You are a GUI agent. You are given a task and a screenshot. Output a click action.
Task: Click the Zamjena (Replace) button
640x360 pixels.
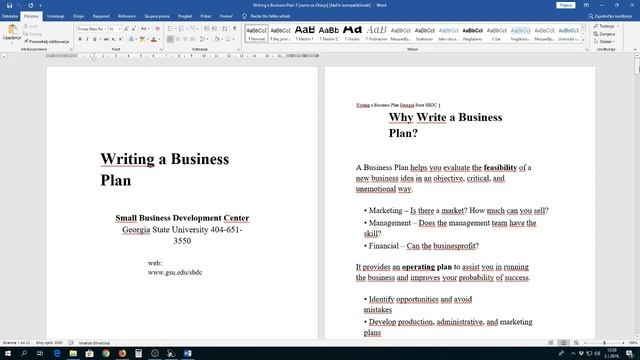pos(604,34)
